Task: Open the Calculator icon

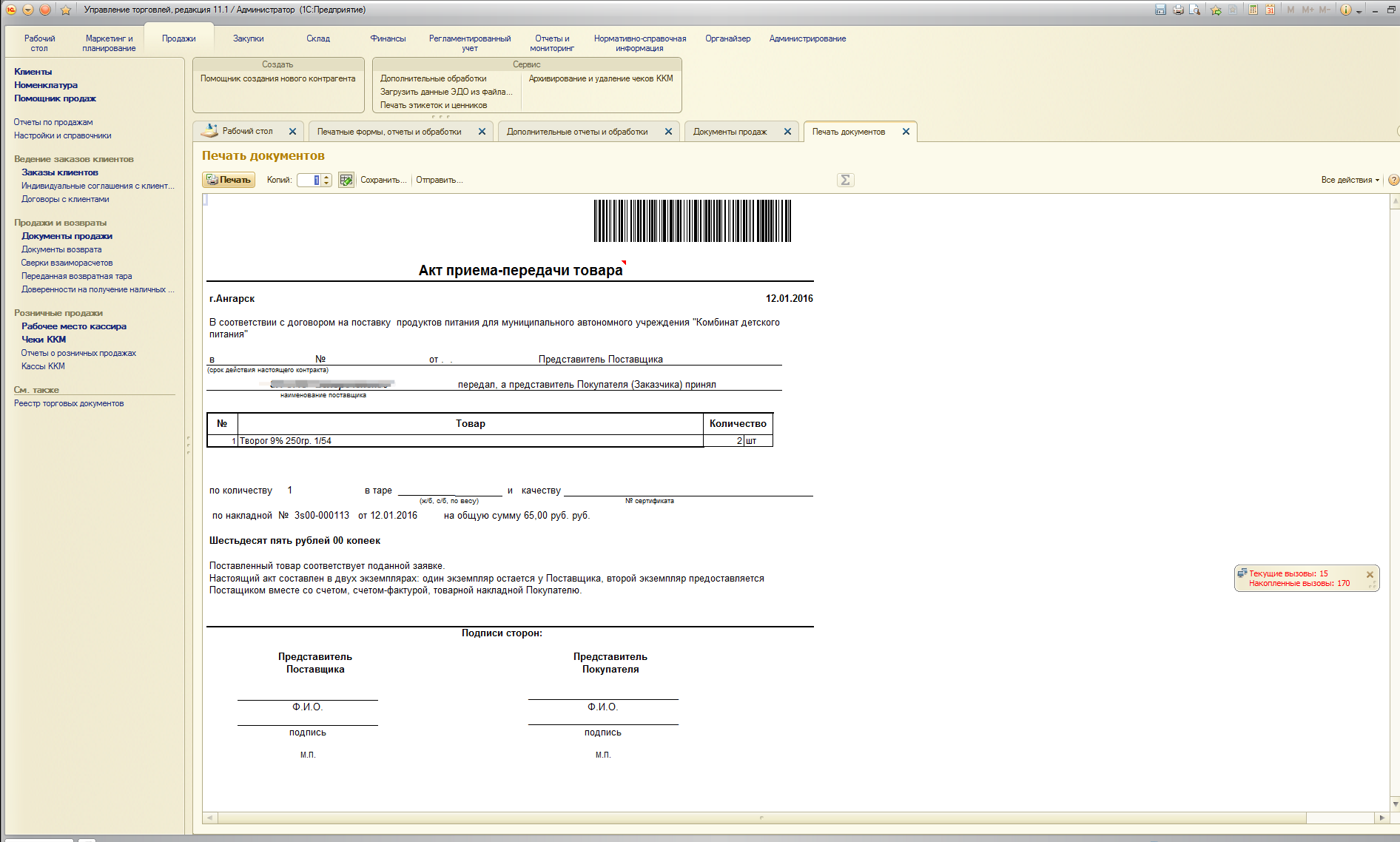Action: pos(1253,10)
